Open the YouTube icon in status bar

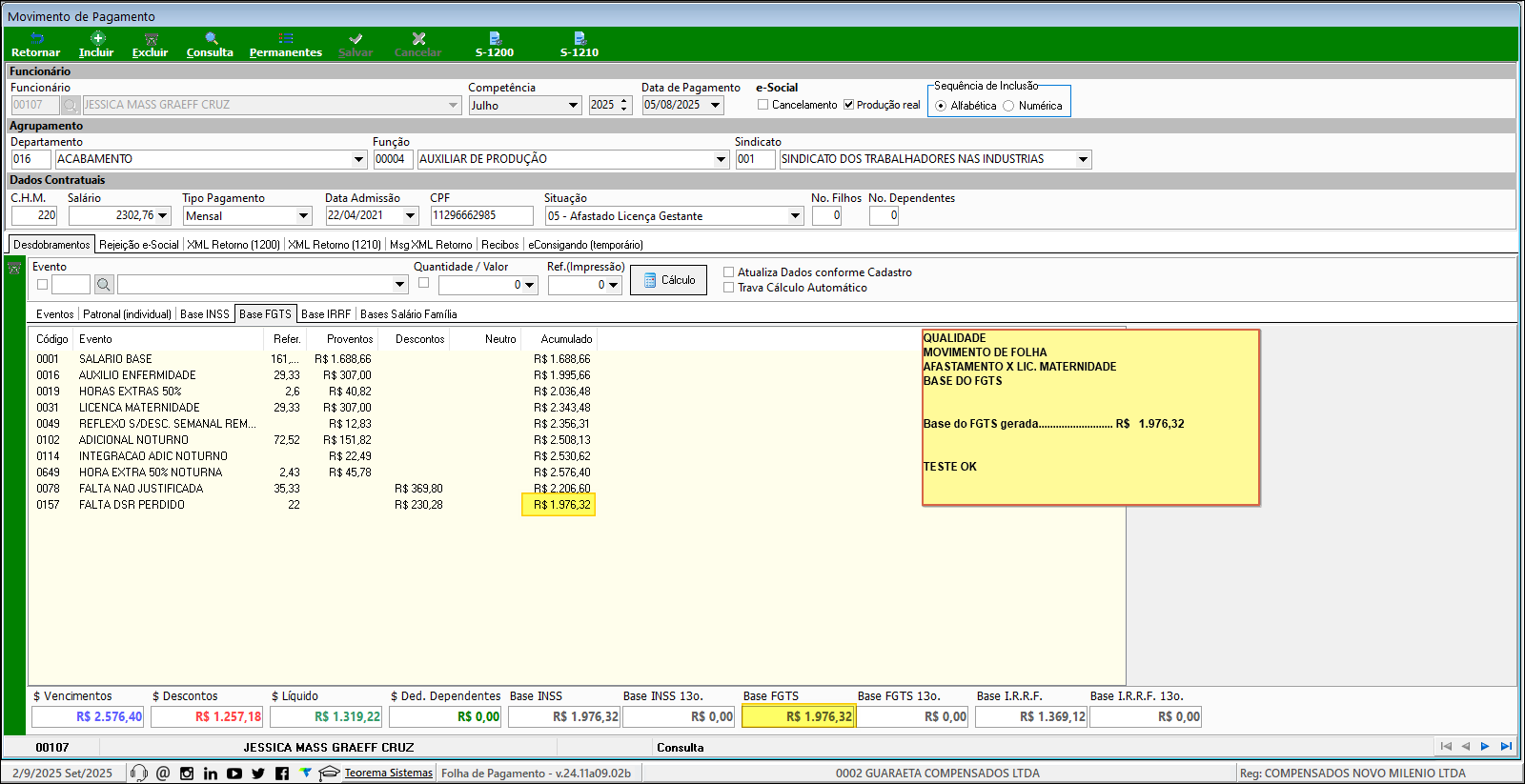point(234,773)
